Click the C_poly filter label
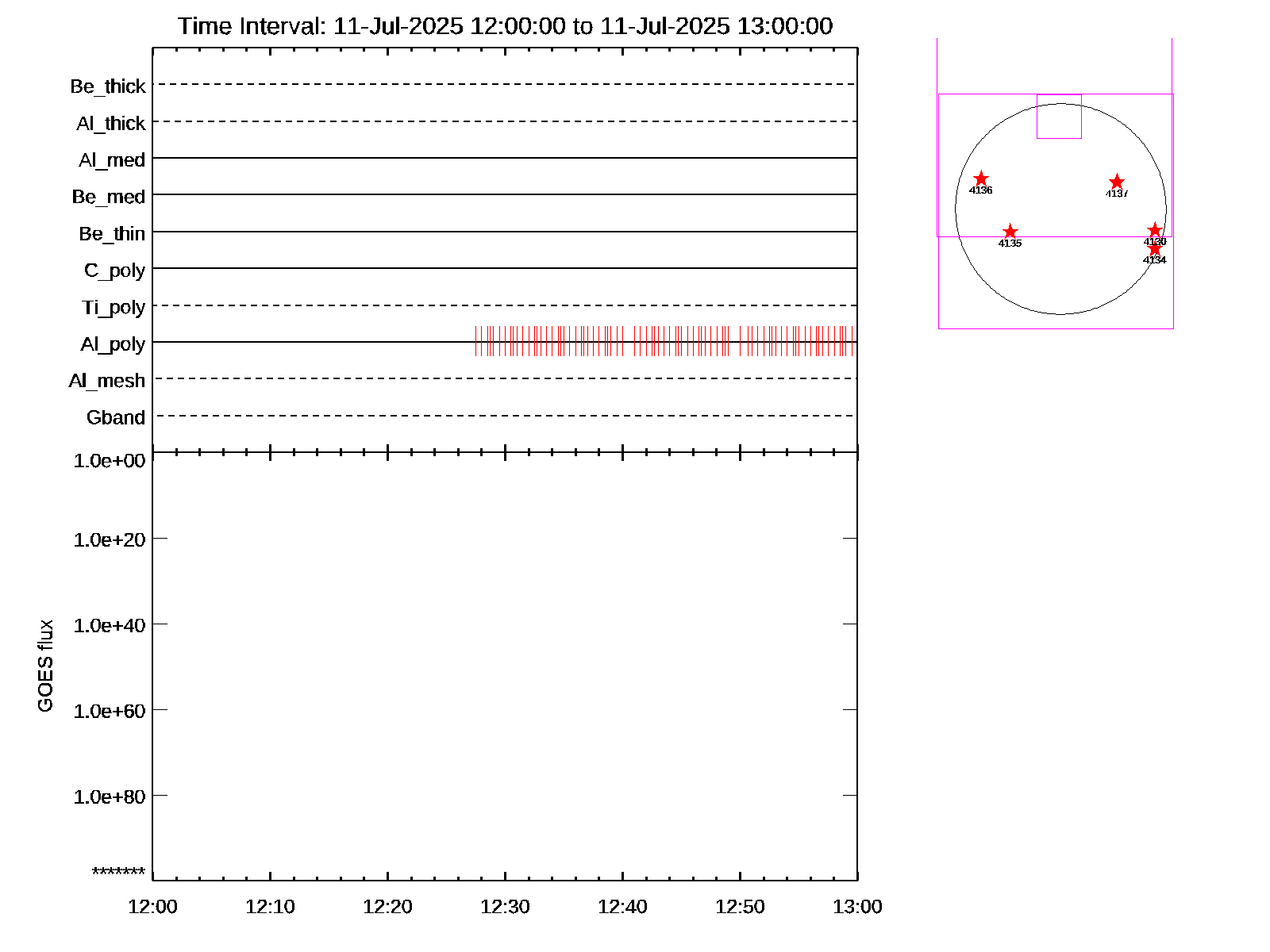Screen dimensions: 1270x952 (x=114, y=271)
